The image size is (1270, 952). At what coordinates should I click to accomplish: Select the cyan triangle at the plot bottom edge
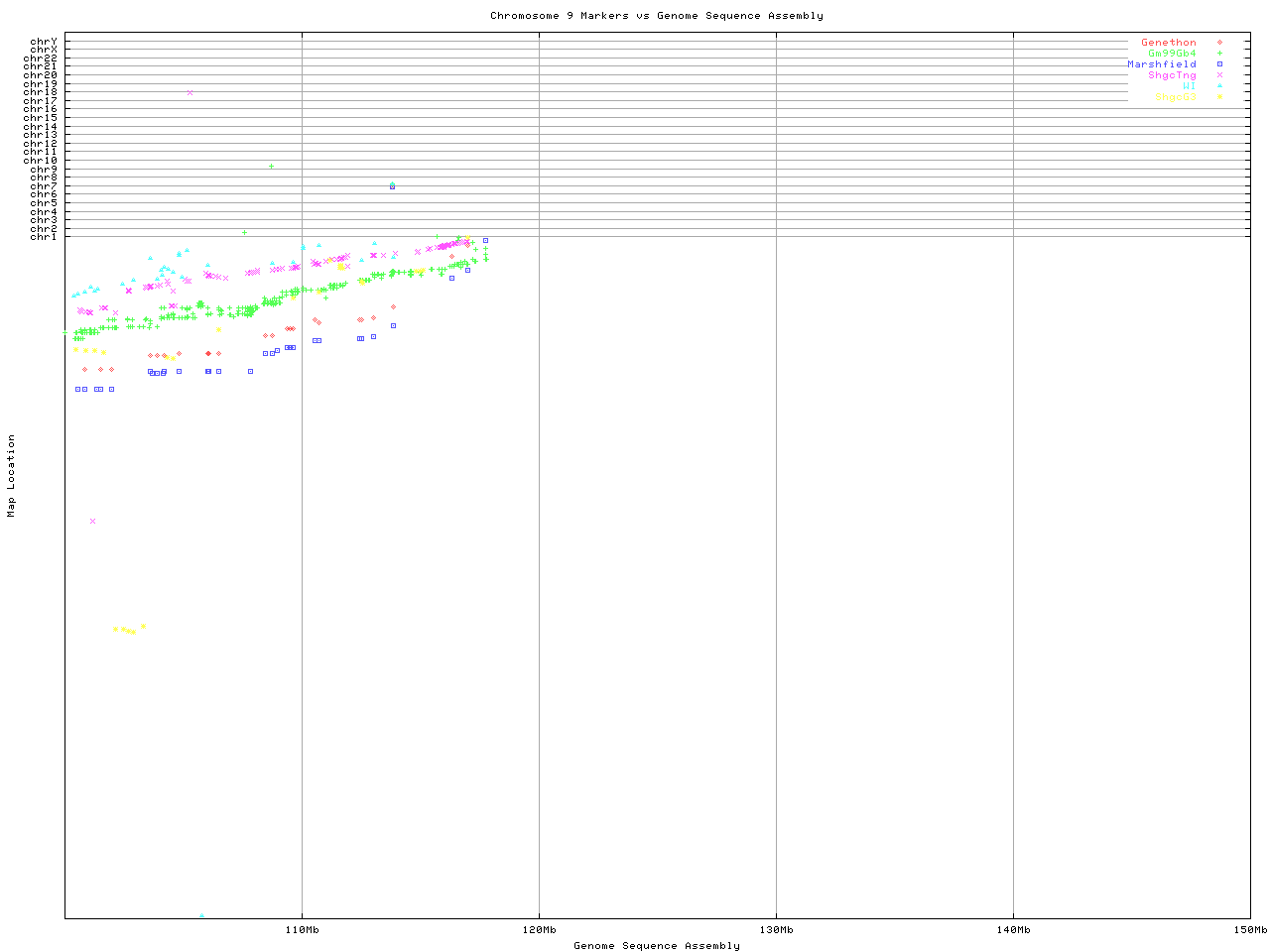(201, 915)
